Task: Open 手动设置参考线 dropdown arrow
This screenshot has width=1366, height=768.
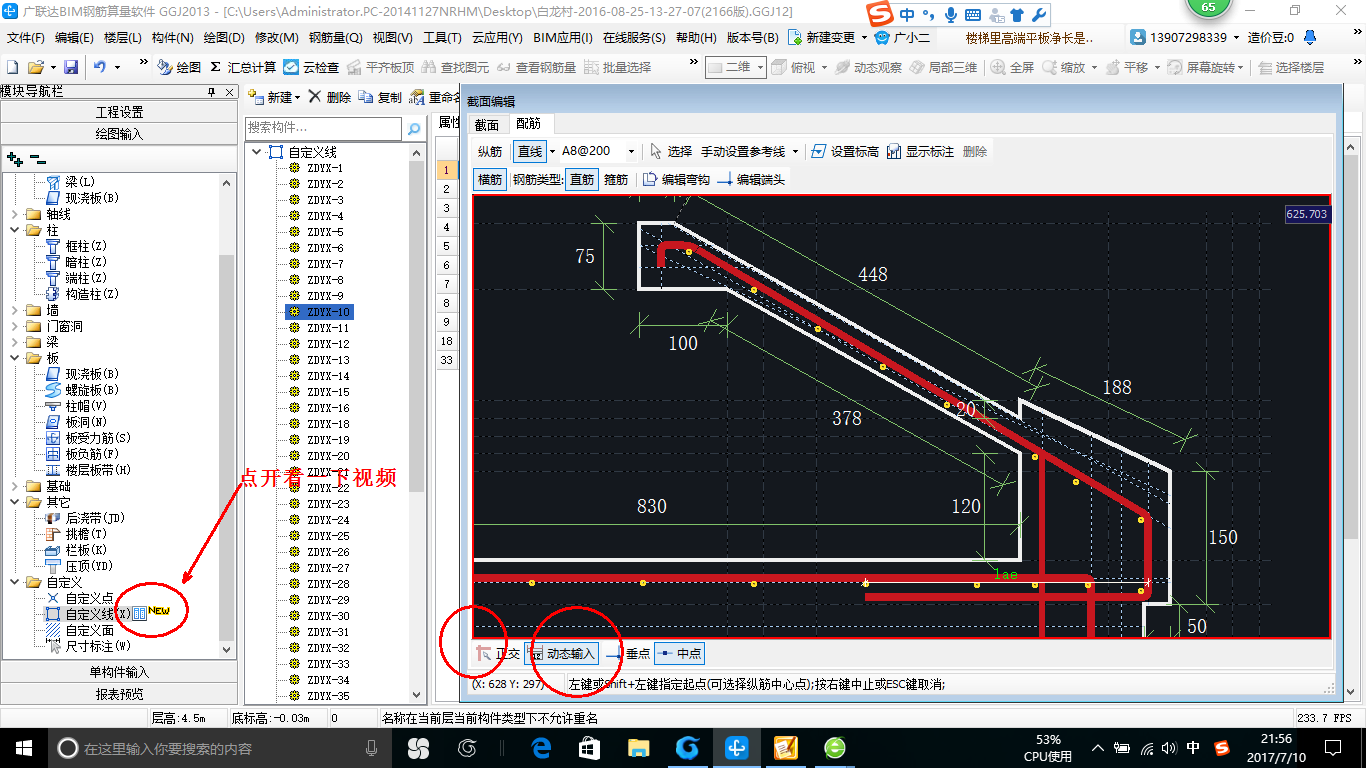Action: [x=795, y=151]
